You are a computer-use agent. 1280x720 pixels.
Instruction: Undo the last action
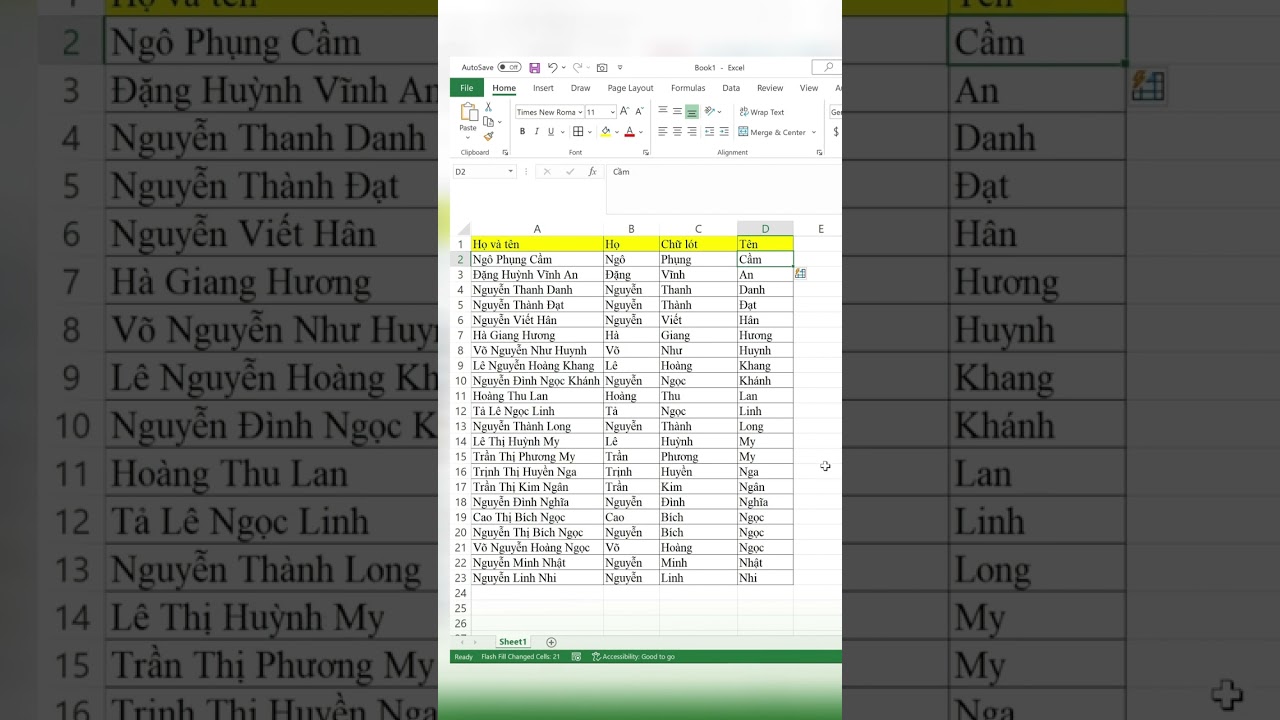[x=551, y=67]
